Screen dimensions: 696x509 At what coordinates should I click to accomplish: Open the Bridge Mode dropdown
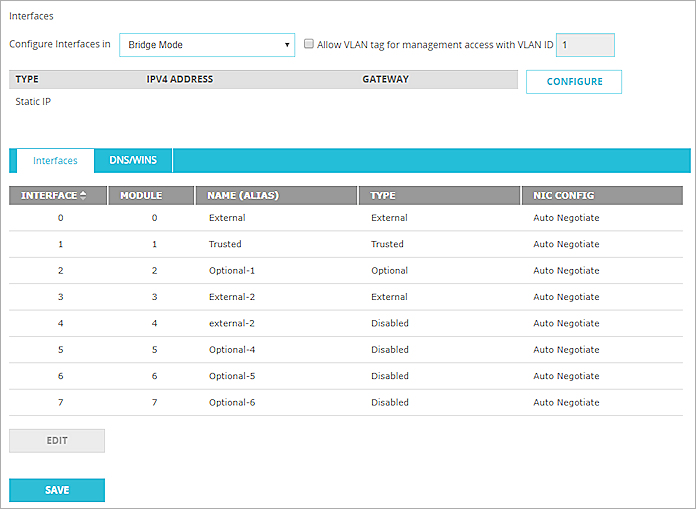click(x=206, y=44)
